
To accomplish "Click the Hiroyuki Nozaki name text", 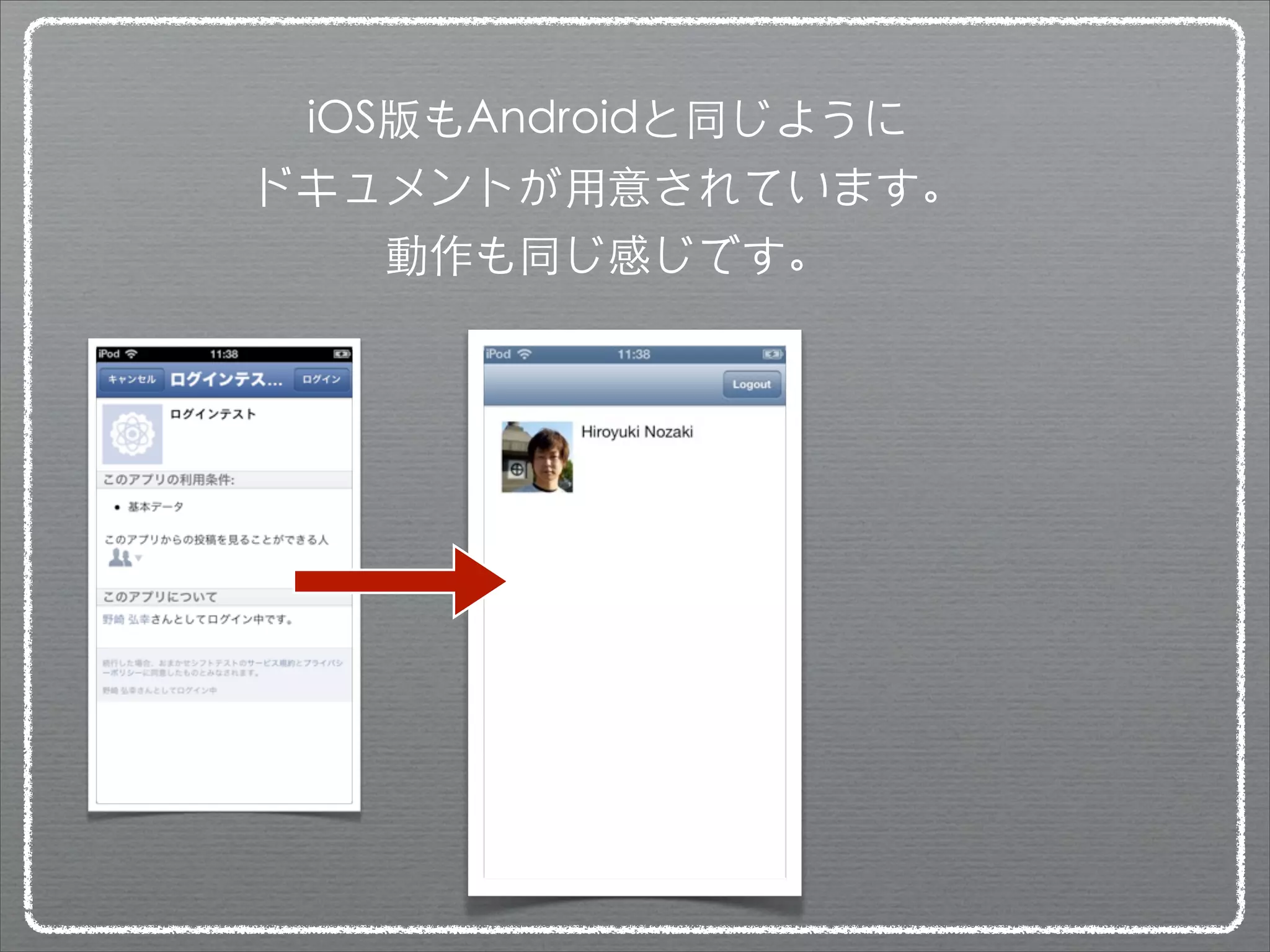I will pyautogui.click(x=637, y=432).
